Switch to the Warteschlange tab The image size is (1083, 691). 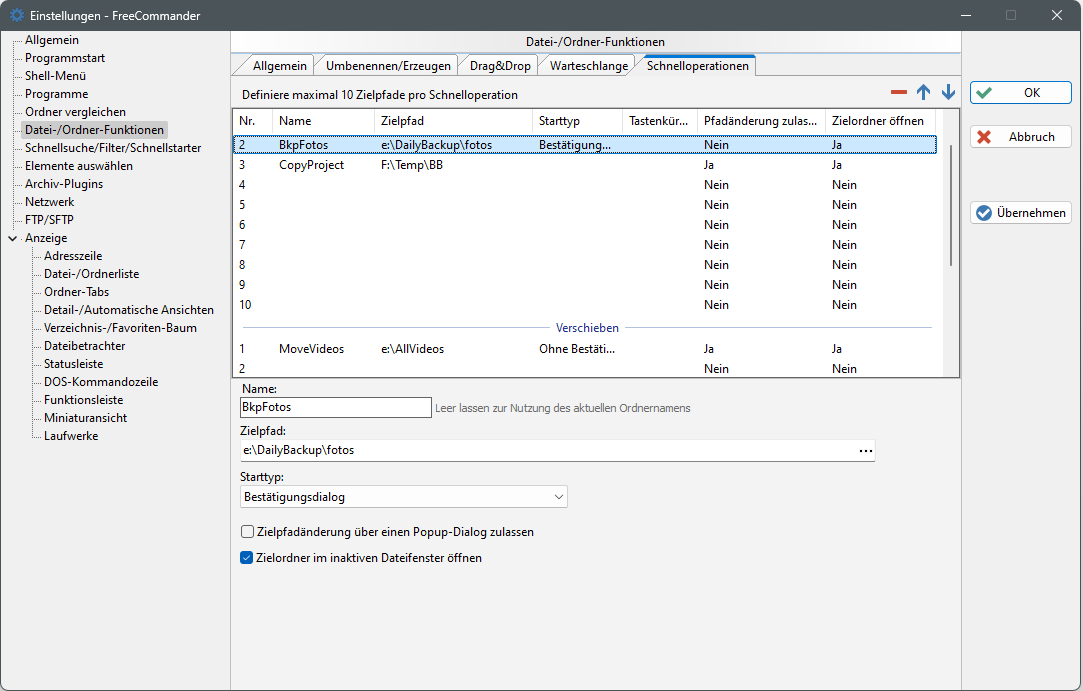[589, 66]
